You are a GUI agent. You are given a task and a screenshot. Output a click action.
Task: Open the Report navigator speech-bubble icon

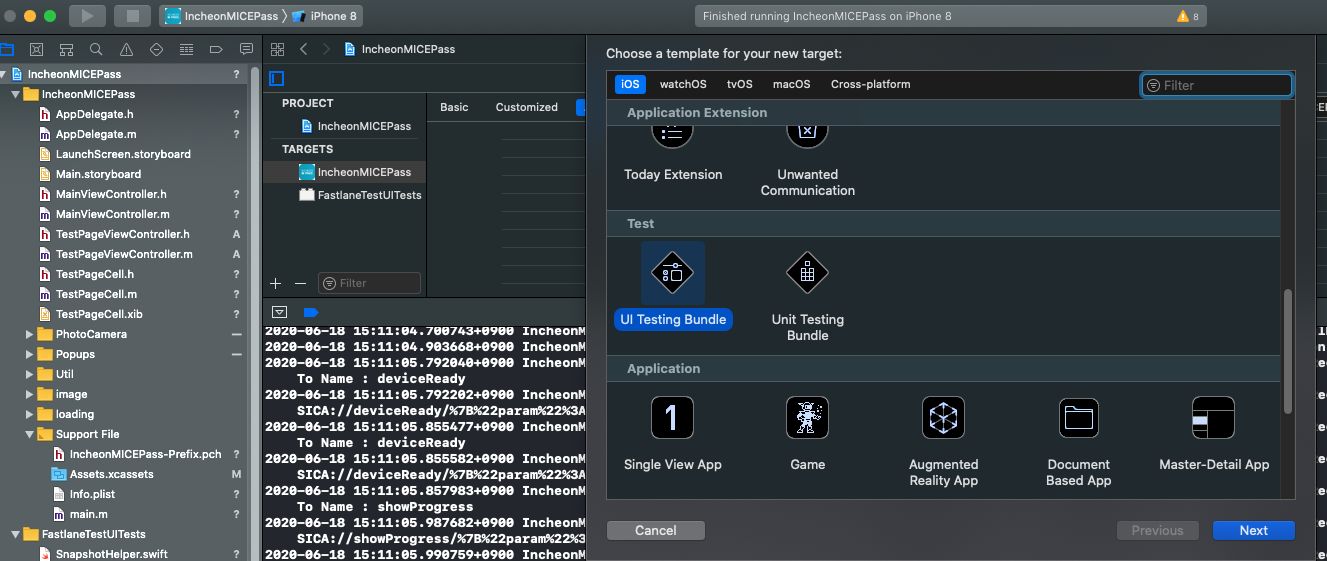coord(246,49)
